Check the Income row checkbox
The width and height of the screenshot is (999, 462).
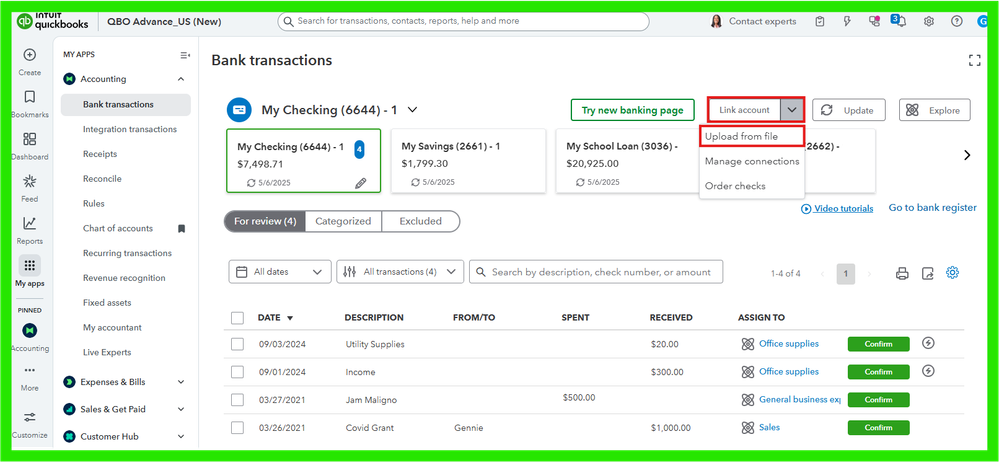click(238, 372)
